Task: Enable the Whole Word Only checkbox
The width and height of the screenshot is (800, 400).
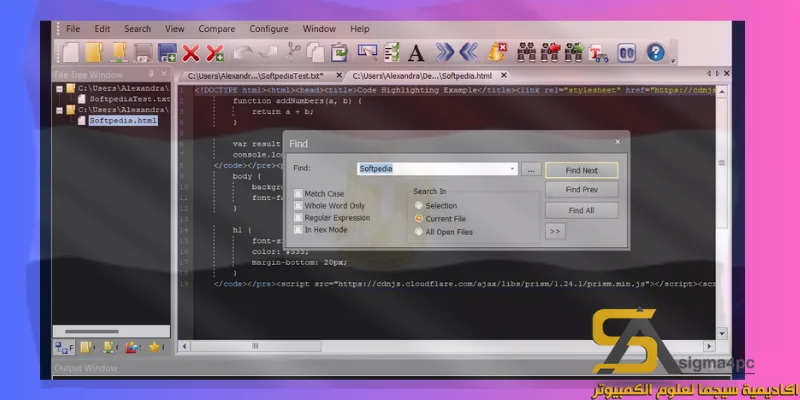Action: pyautogui.click(x=298, y=206)
